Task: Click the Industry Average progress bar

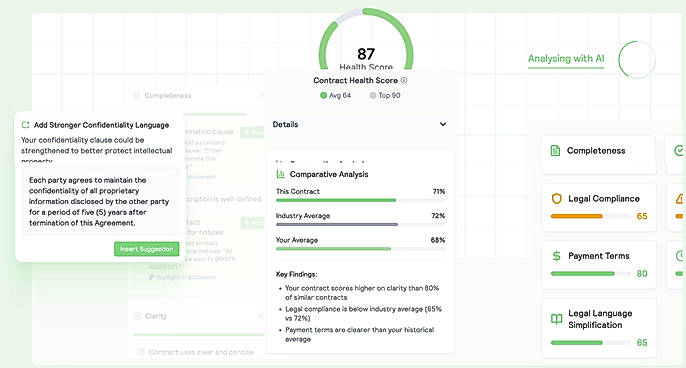Action: click(360, 224)
